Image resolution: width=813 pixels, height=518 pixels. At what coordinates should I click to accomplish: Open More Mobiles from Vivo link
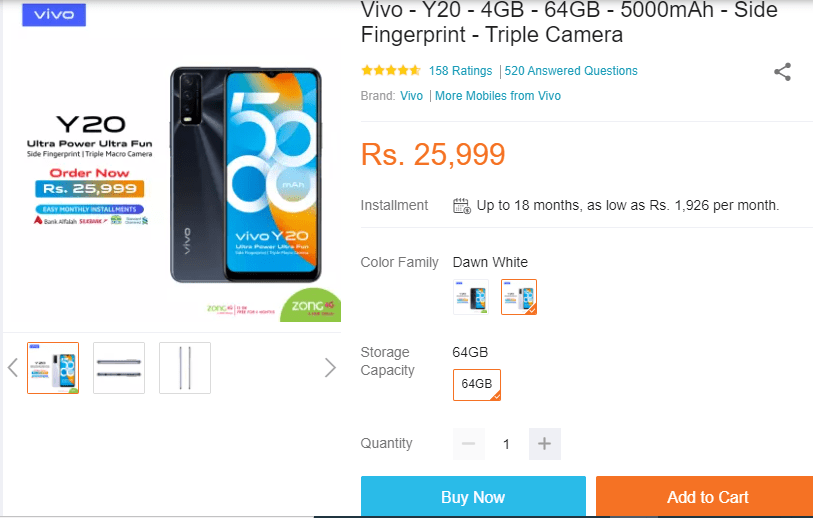498,96
